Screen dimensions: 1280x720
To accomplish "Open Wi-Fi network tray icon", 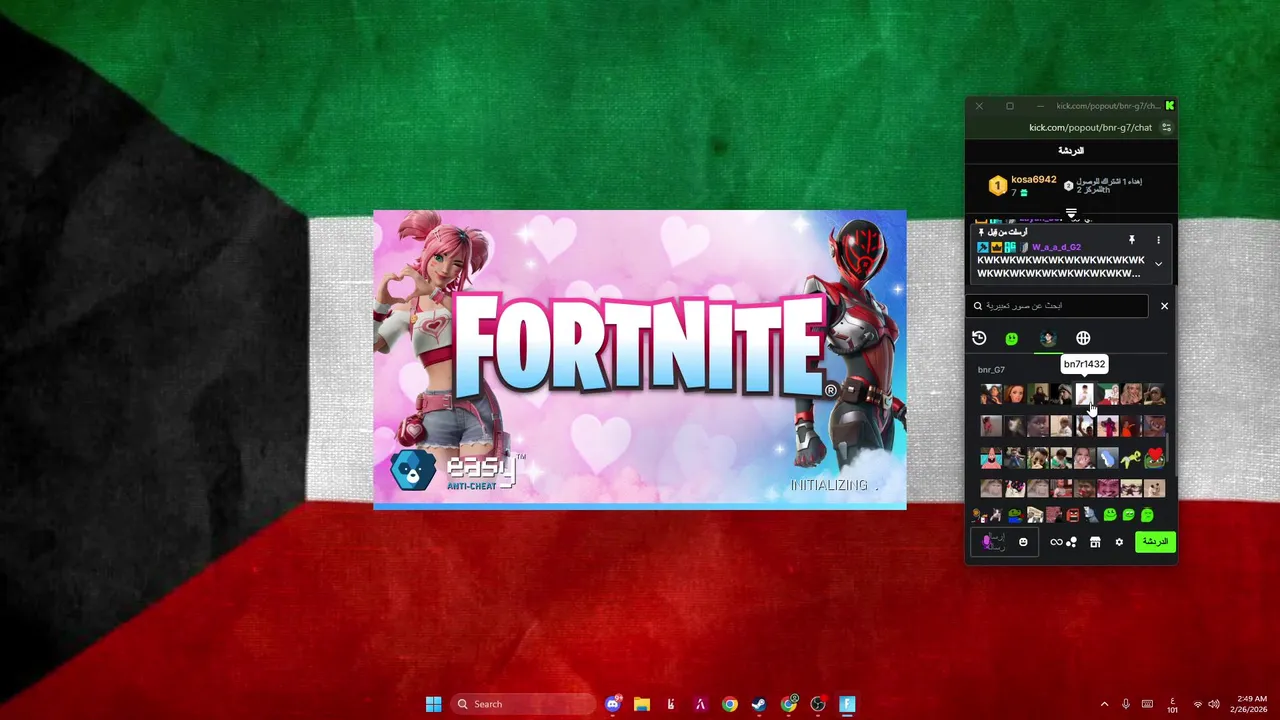I will point(1197,704).
